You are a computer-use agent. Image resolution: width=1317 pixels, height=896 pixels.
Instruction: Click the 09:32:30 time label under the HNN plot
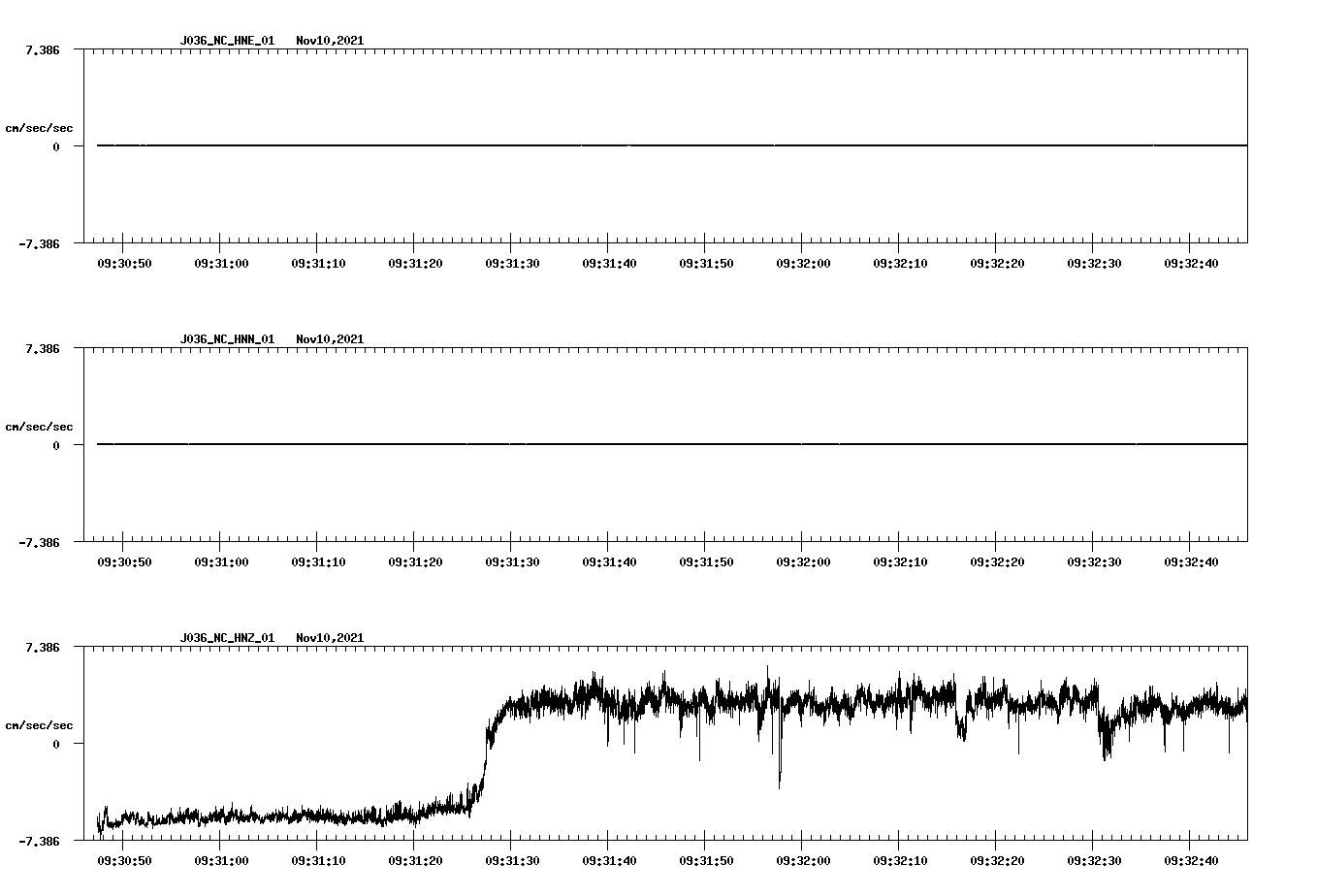pyautogui.click(x=1094, y=562)
